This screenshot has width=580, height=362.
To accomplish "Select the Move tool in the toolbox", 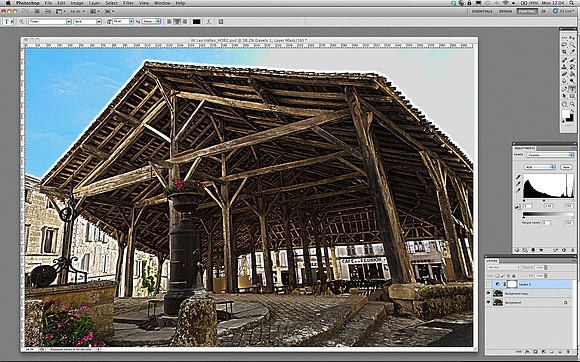I will click(572, 38).
